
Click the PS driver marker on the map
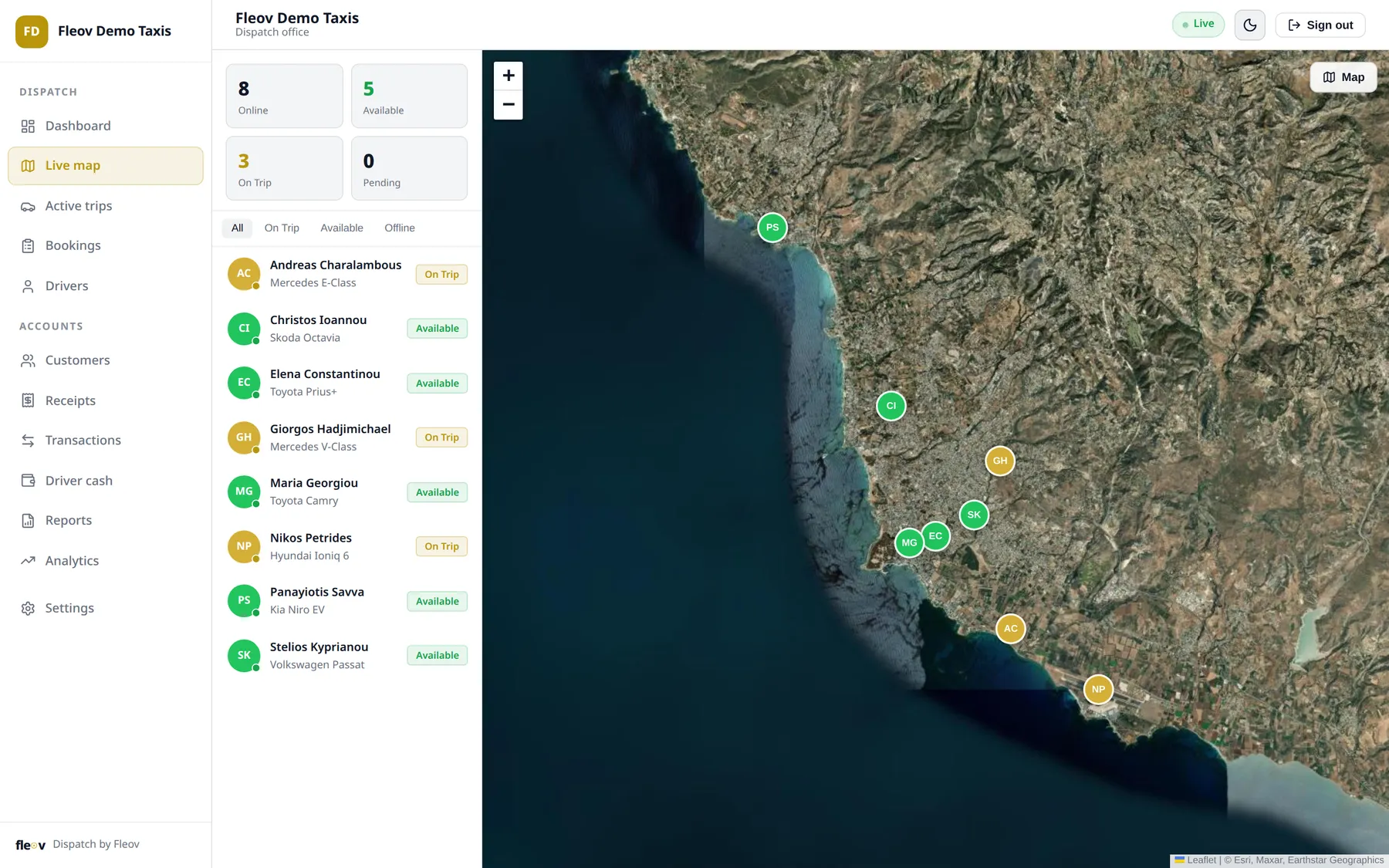(772, 228)
